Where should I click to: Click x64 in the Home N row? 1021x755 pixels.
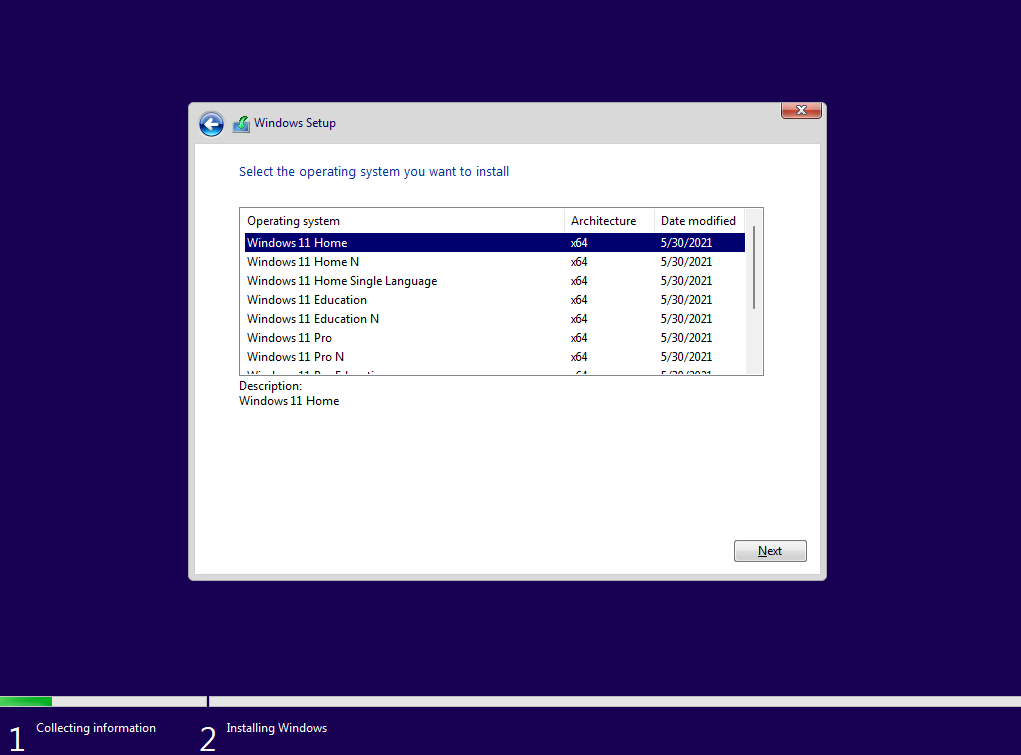(x=579, y=262)
